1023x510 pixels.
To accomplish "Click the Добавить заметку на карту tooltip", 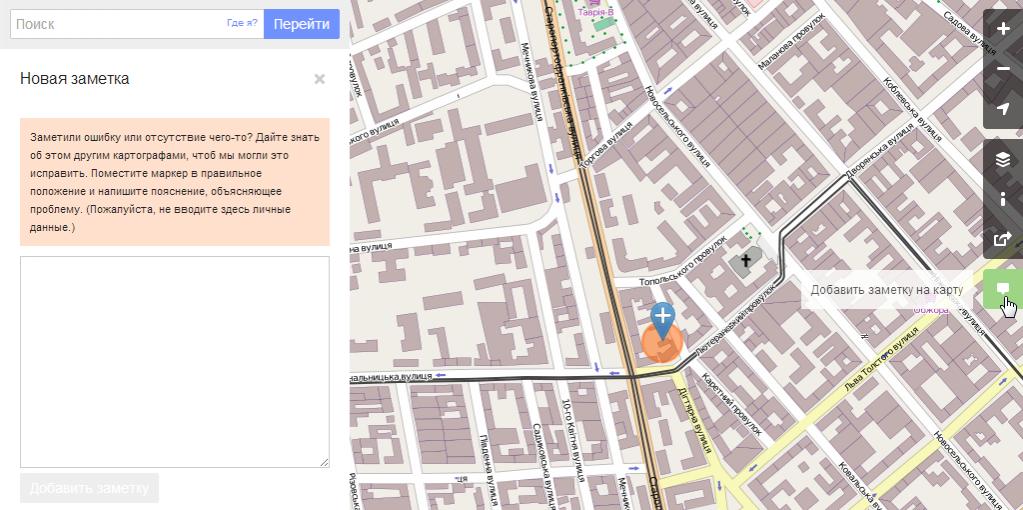I will [x=887, y=290].
